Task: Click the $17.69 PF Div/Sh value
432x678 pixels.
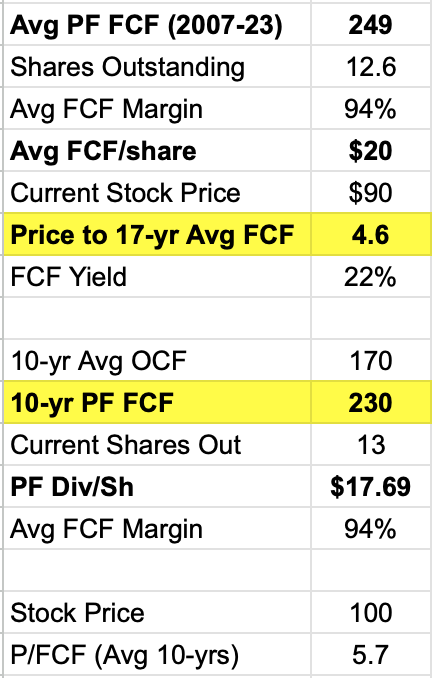Action: (x=371, y=486)
